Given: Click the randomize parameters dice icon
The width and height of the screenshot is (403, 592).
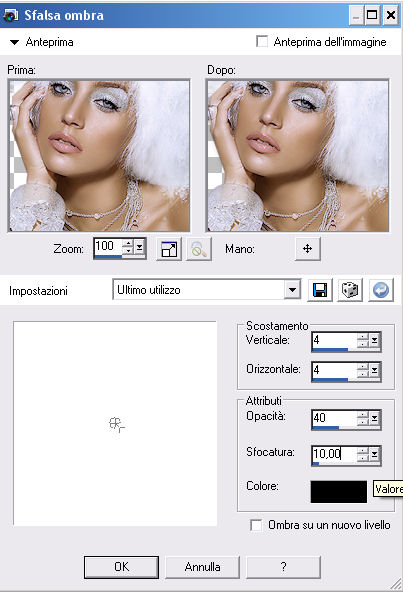Looking at the screenshot, I should click(x=350, y=290).
